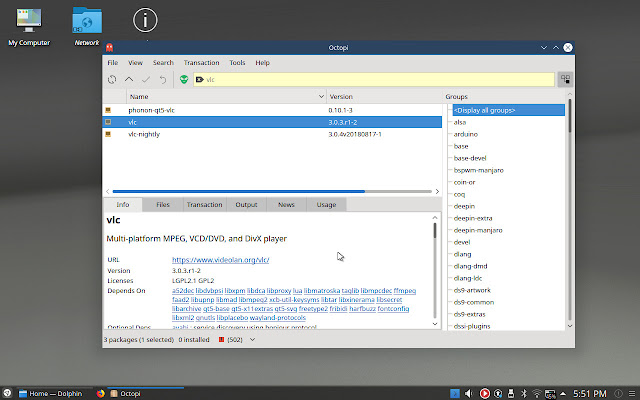The image size is (640, 400).
Task: Click the qt5-base dependency link
Action: click(x=216, y=309)
